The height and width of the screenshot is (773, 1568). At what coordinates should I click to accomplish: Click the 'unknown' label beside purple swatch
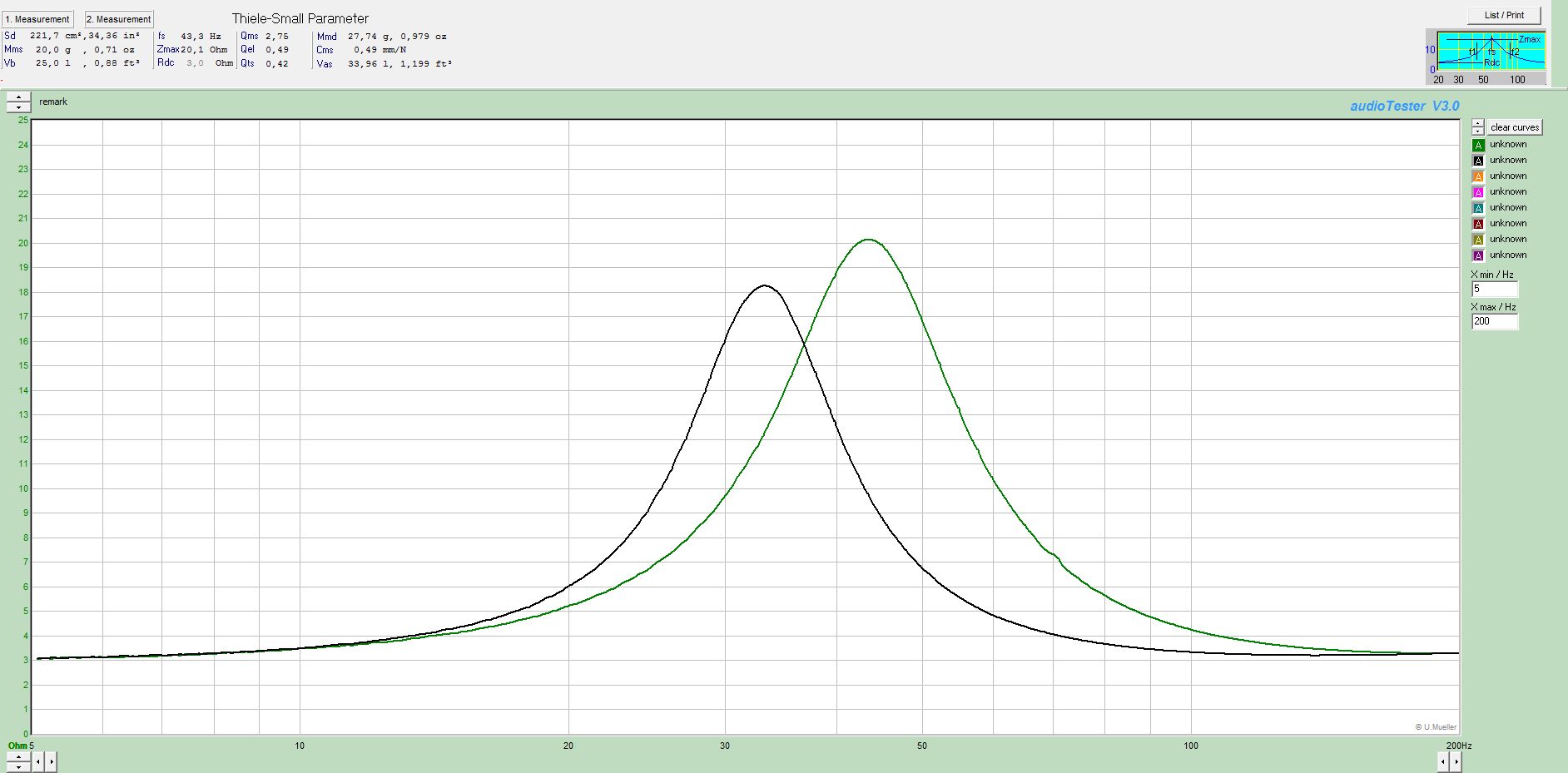pos(1508,255)
